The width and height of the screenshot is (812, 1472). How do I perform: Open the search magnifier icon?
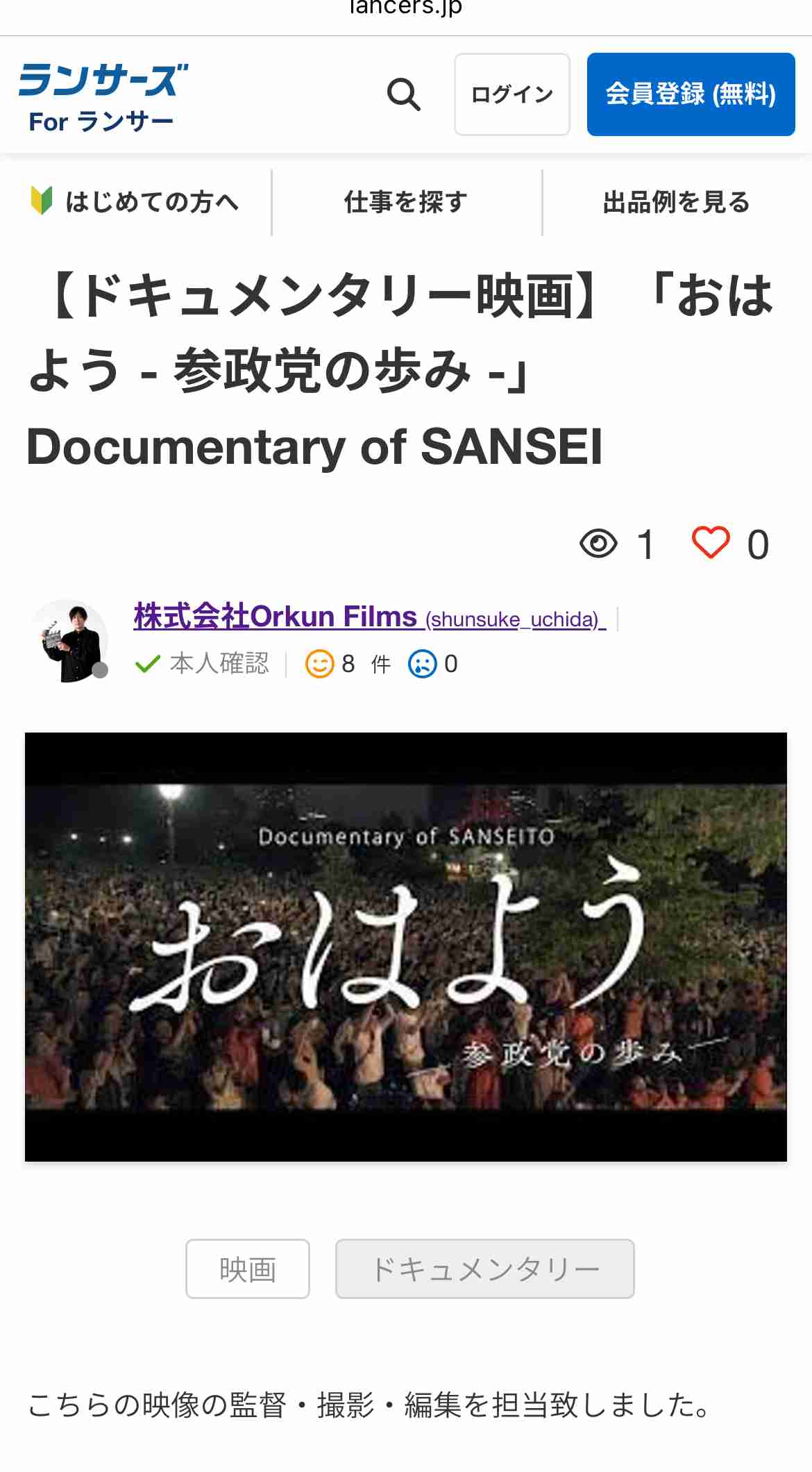pyautogui.click(x=403, y=94)
